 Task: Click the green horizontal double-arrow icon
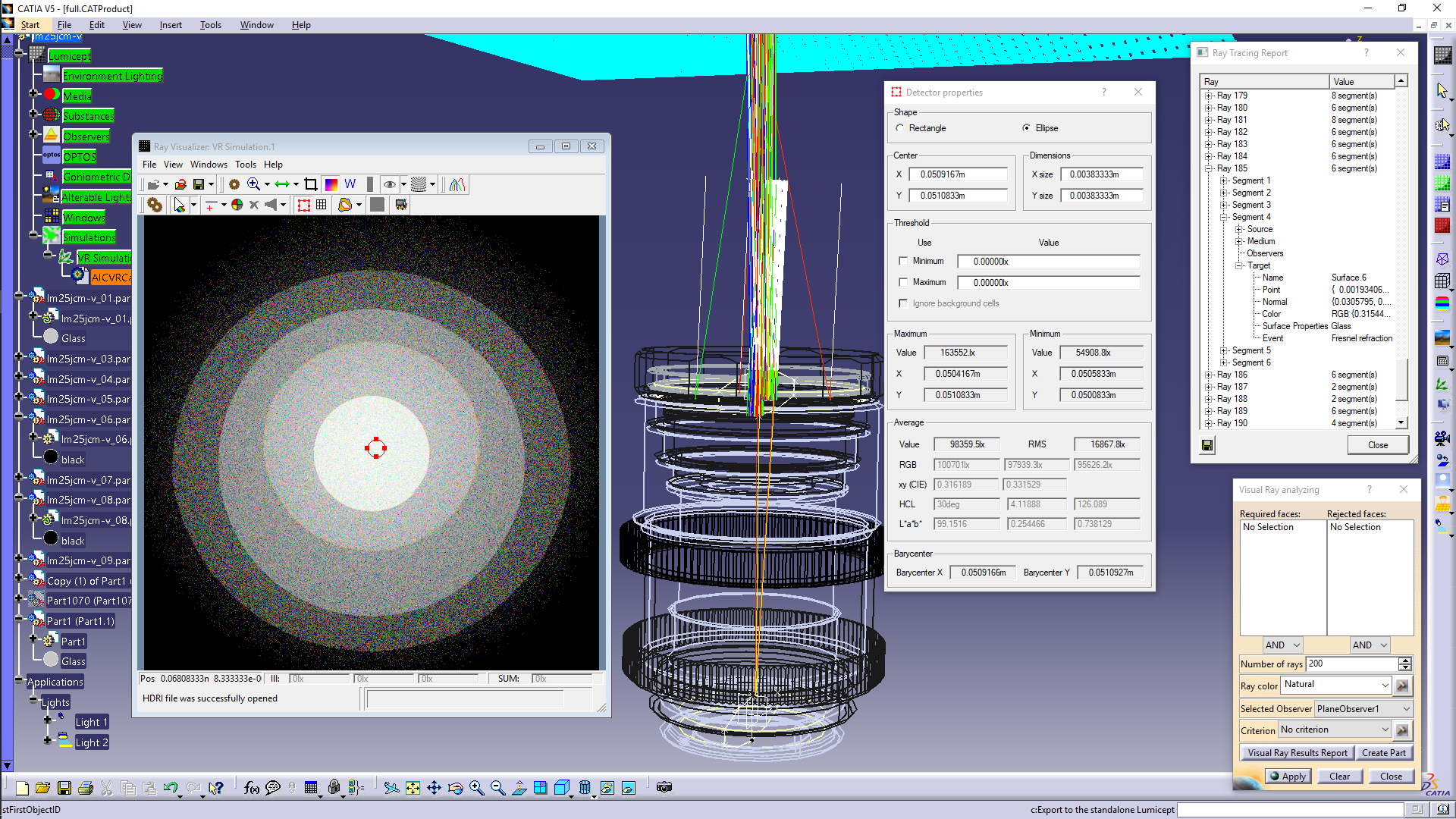coord(282,184)
